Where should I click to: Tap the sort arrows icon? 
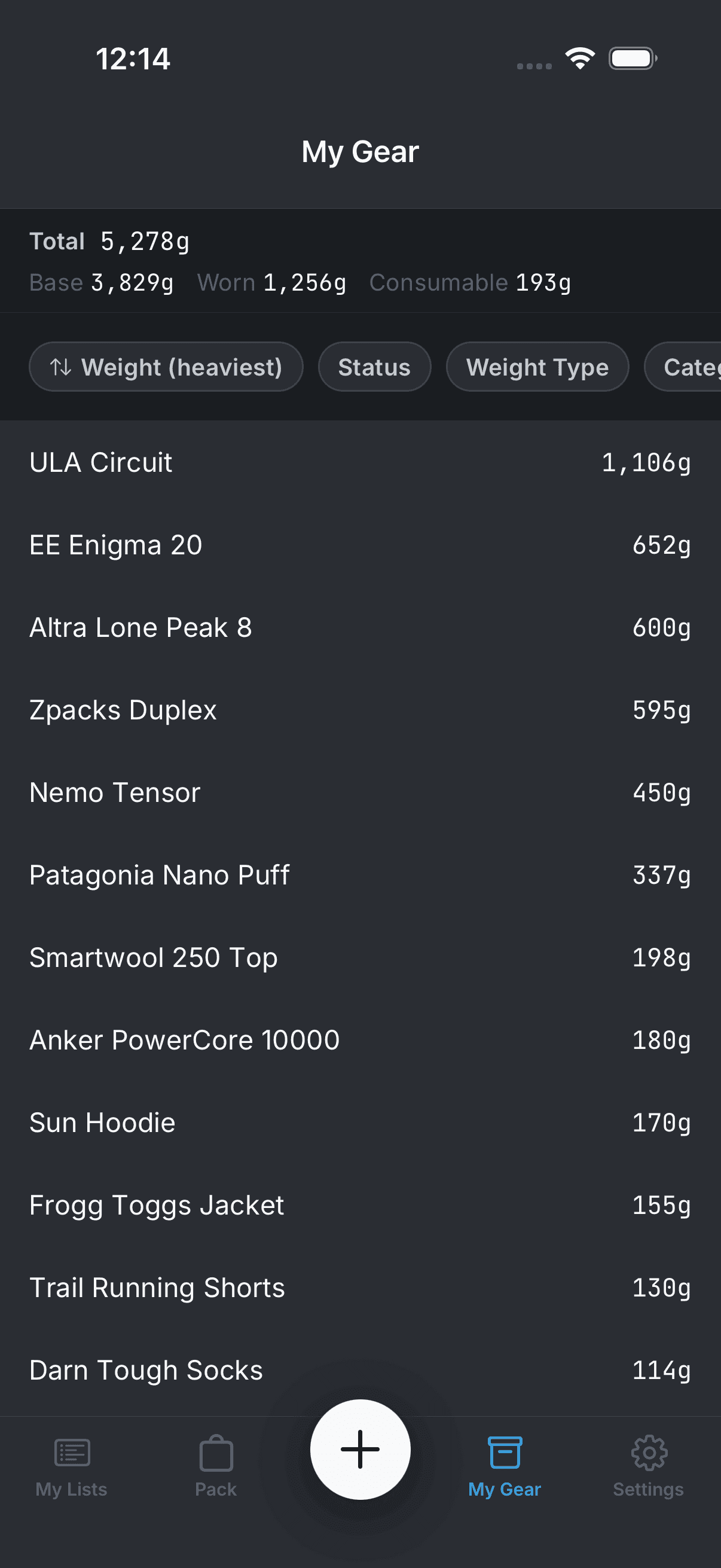tap(61, 367)
